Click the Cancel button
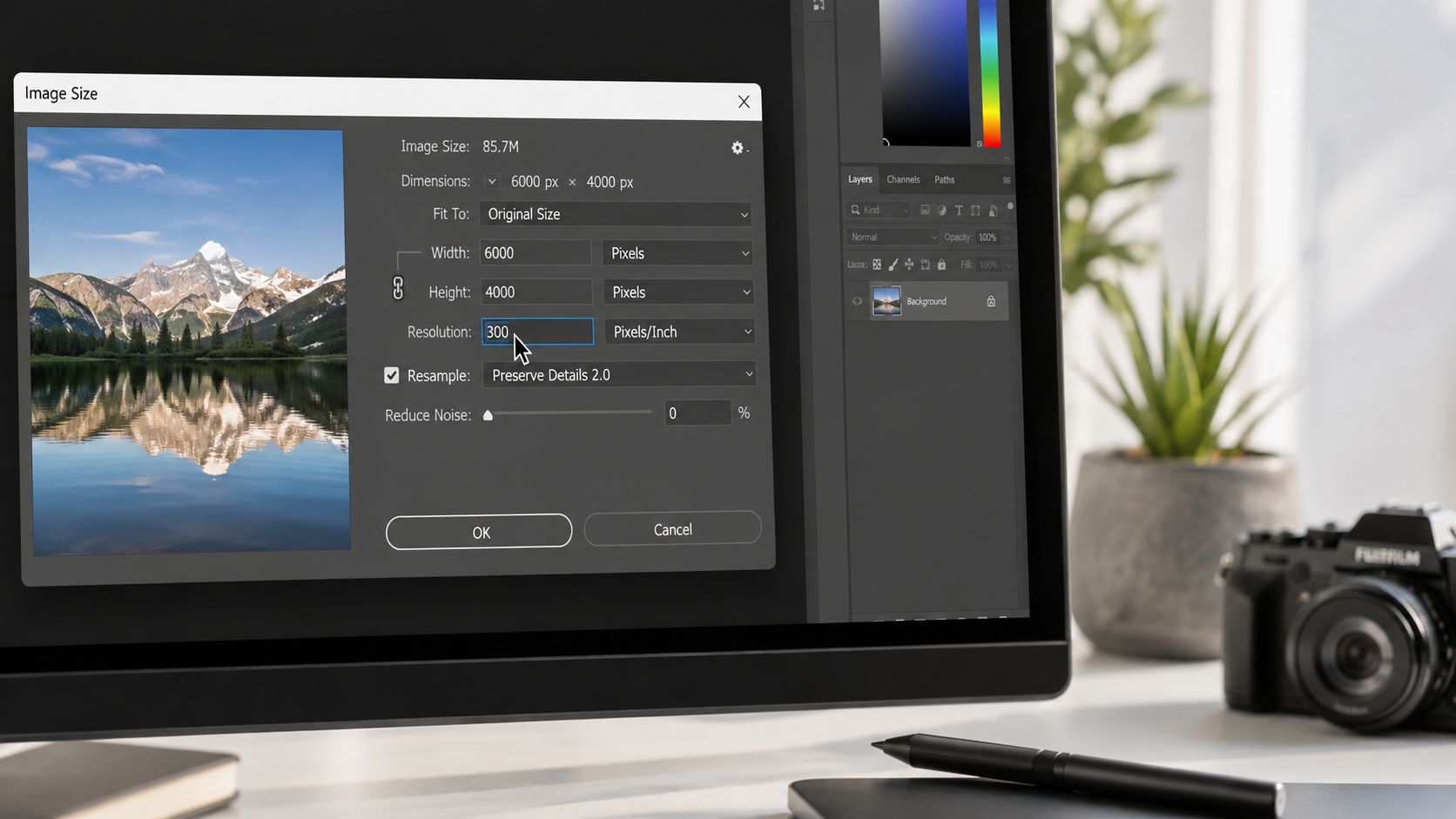The height and width of the screenshot is (819, 1456). pos(672,529)
